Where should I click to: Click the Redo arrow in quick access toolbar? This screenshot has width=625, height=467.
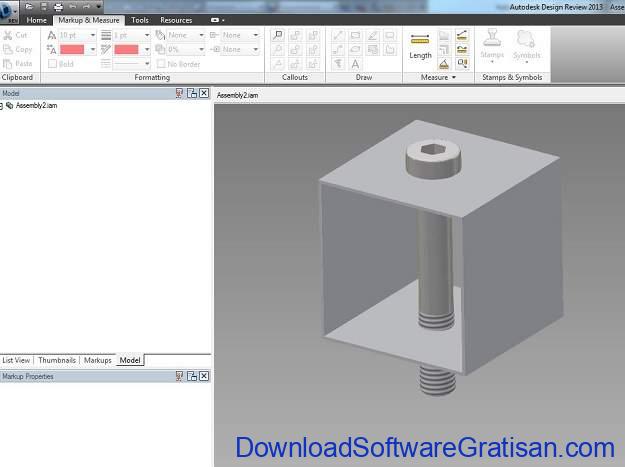(x=86, y=6)
